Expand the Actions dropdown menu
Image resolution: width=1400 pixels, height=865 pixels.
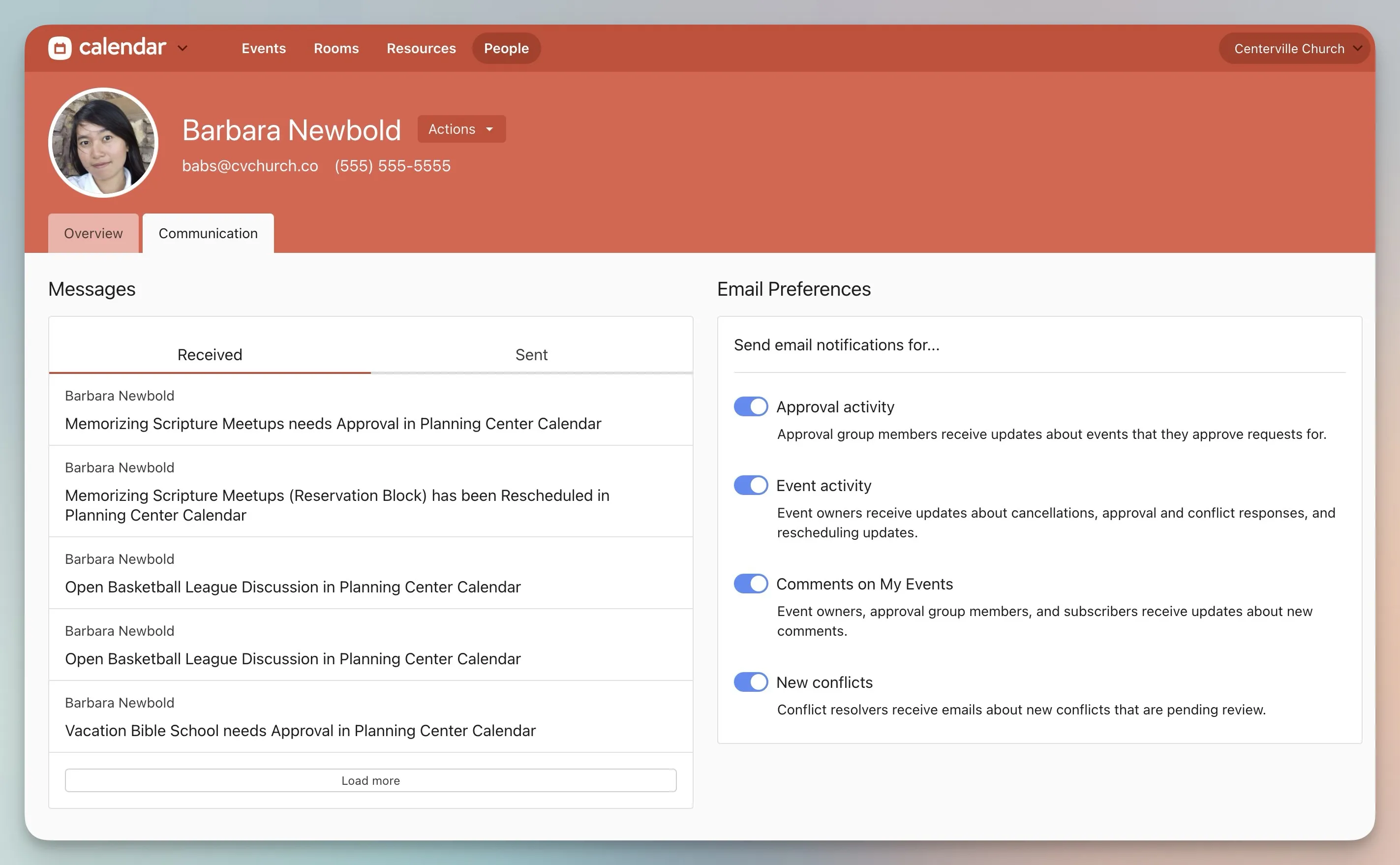[x=461, y=129]
